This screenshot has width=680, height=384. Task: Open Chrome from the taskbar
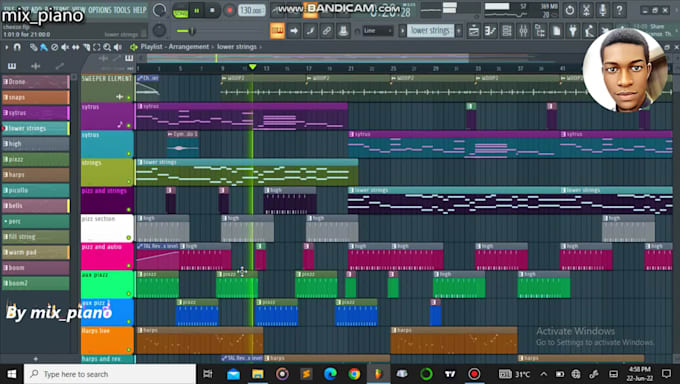(x=354, y=374)
